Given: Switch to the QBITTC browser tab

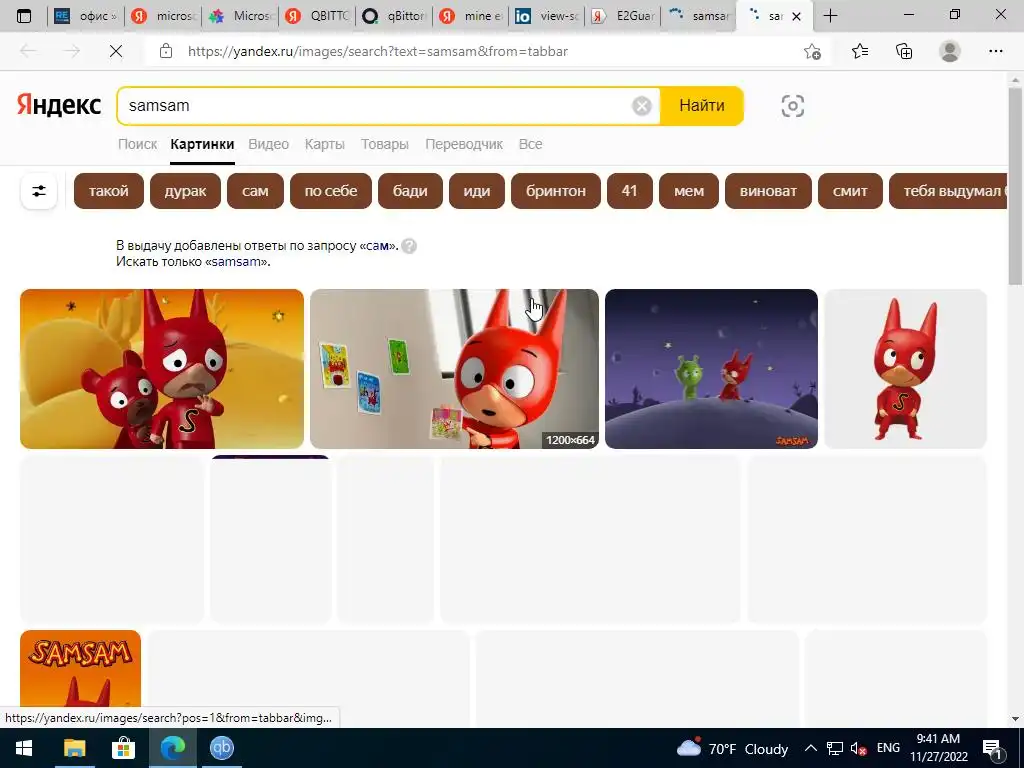Looking at the screenshot, I should [318, 16].
